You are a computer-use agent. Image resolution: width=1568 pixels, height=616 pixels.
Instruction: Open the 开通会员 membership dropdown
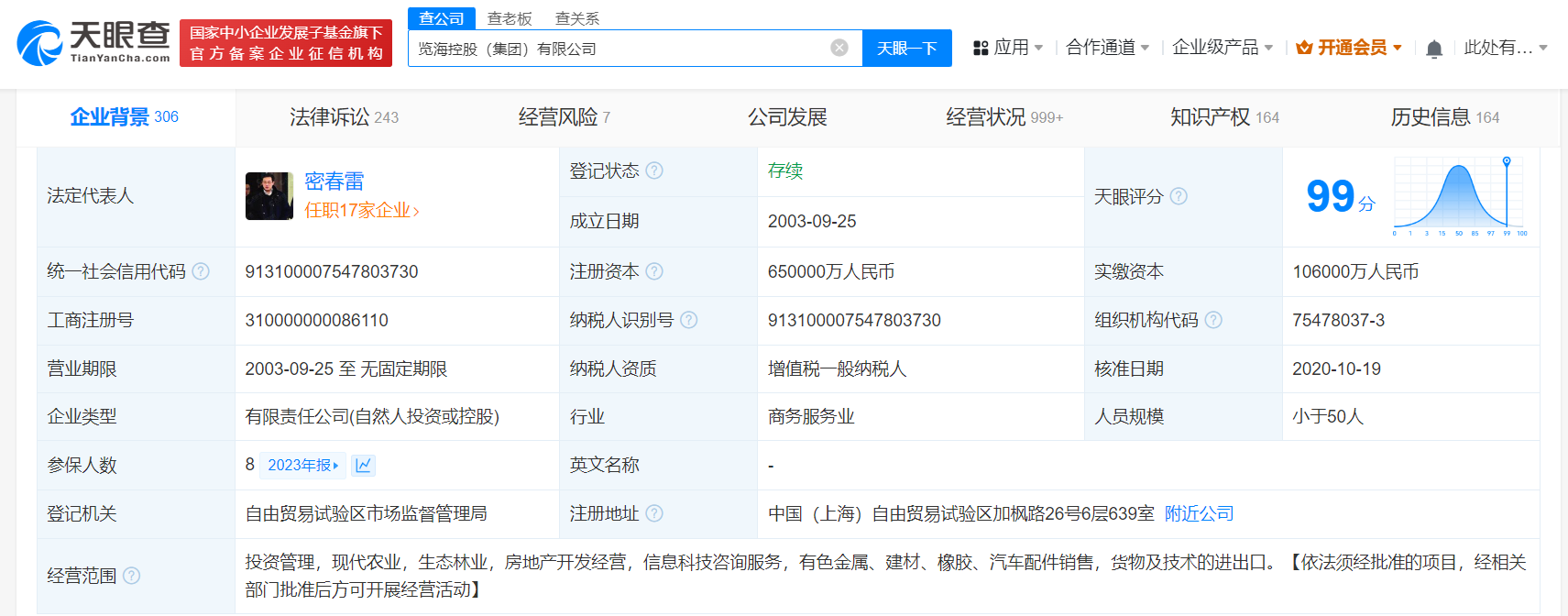click(1349, 48)
